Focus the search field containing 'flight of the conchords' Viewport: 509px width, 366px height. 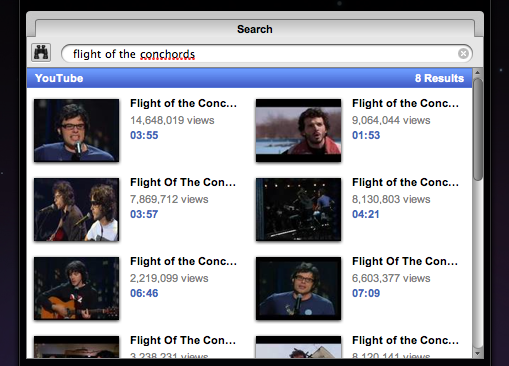pos(267,53)
